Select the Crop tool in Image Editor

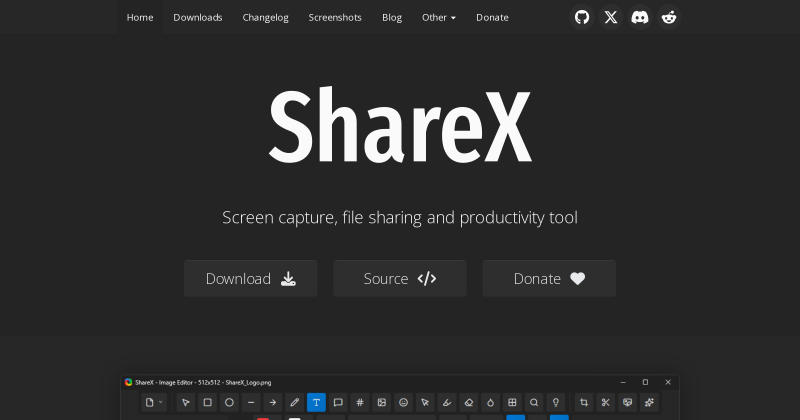[x=584, y=402]
